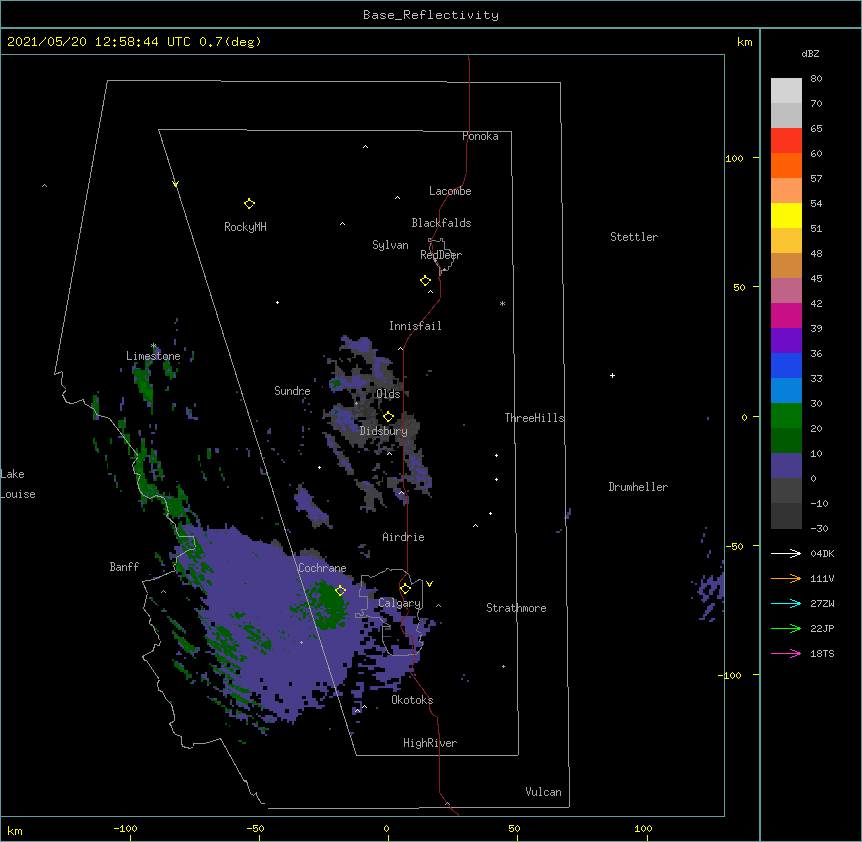Select the bright yellow legend swatch

click(786, 215)
